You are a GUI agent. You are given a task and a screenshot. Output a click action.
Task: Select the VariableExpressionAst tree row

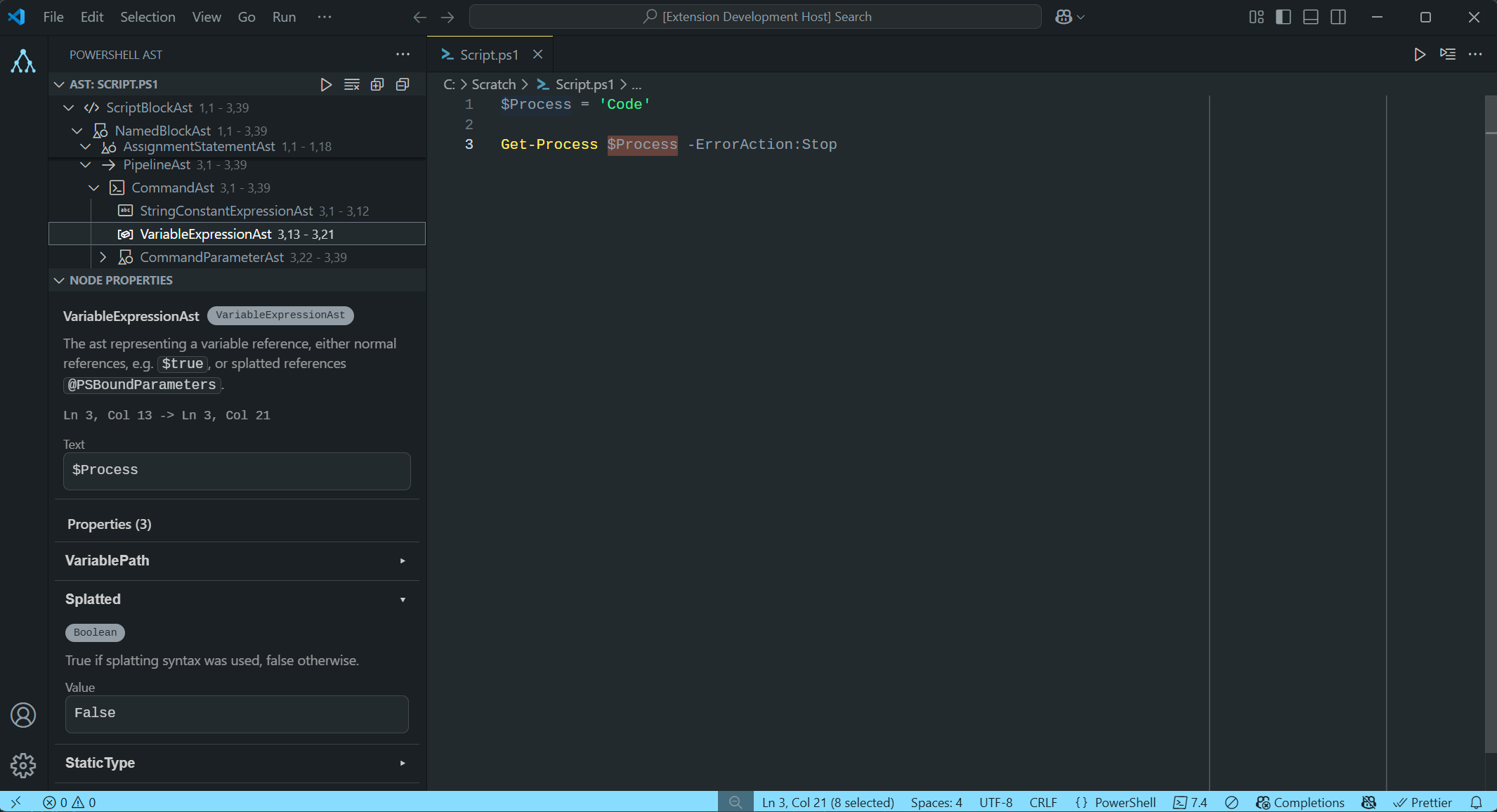237,234
